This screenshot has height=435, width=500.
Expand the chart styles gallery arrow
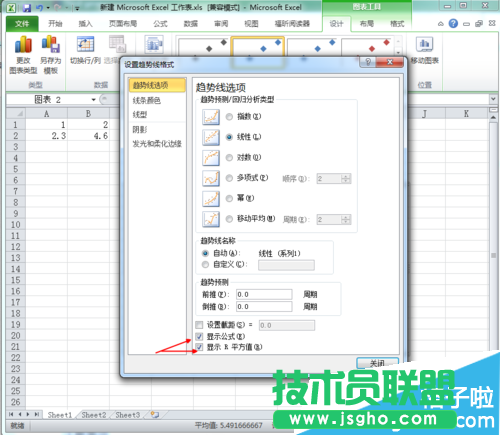tap(398, 52)
